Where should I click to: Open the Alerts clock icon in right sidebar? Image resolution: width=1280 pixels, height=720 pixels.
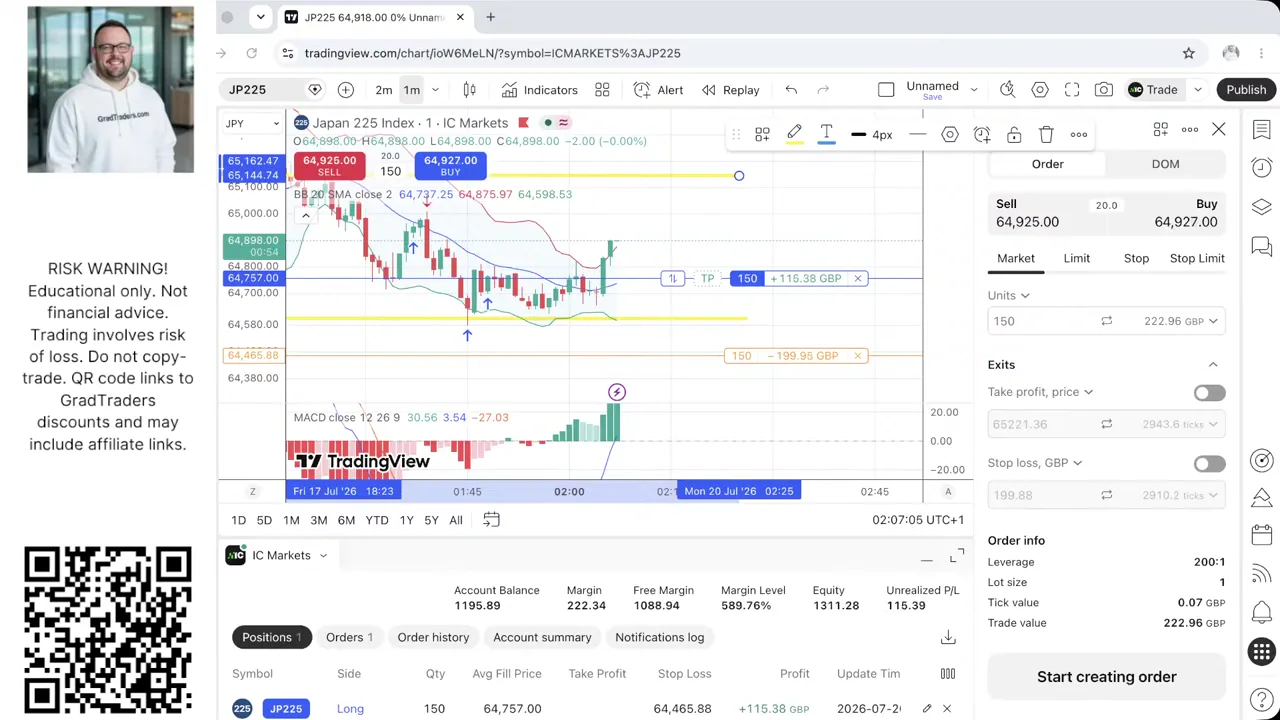tap(1261, 167)
